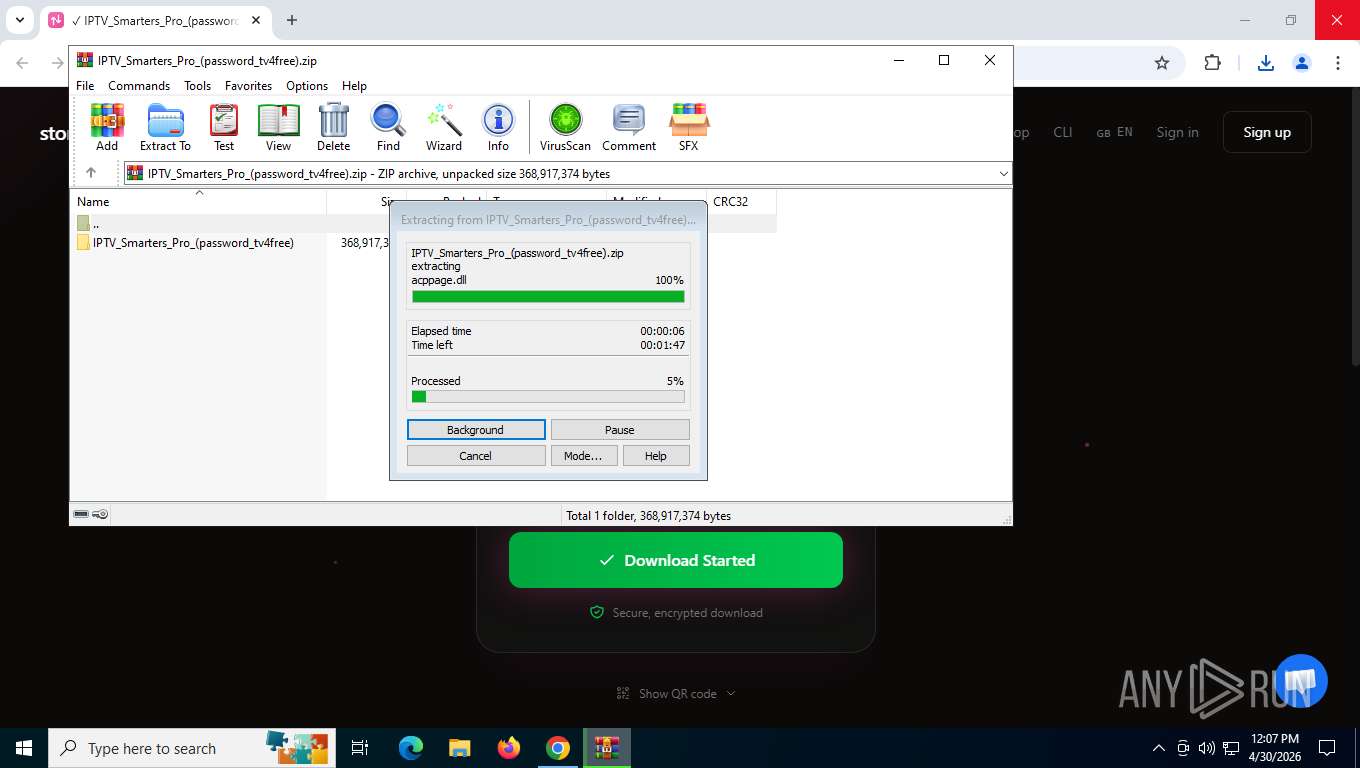Image resolution: width=1360 pixels, height=768 pixels.
Task: Show Chrome downloads icon
Action: pos(1266,63)
